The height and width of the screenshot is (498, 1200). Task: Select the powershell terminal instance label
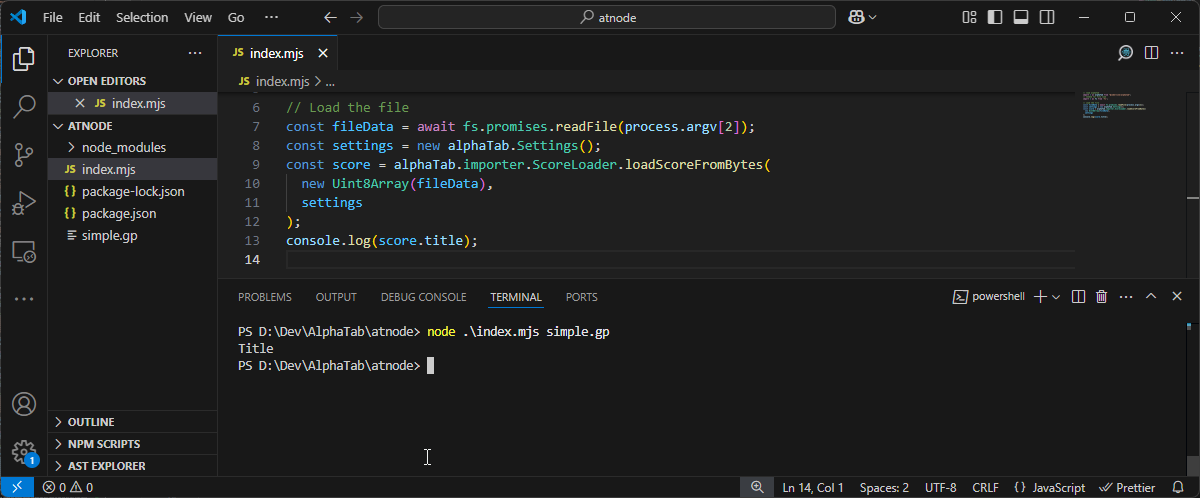tap(988, 297)
